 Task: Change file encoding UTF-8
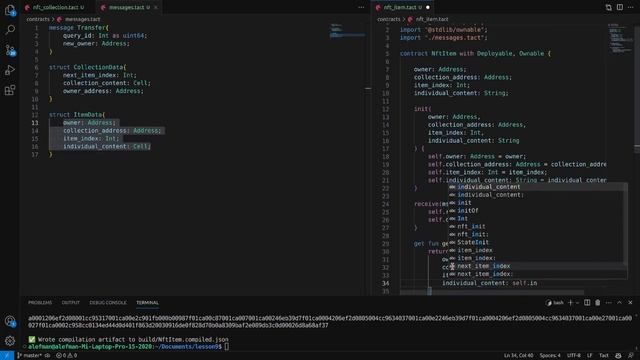pyautogui.click(x=573, y=356)
